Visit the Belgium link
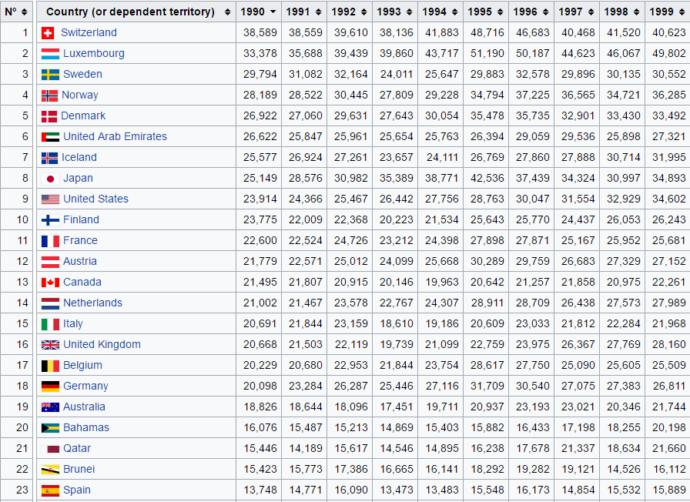Viewport: 690px width, 502px height. pos(83,365)
